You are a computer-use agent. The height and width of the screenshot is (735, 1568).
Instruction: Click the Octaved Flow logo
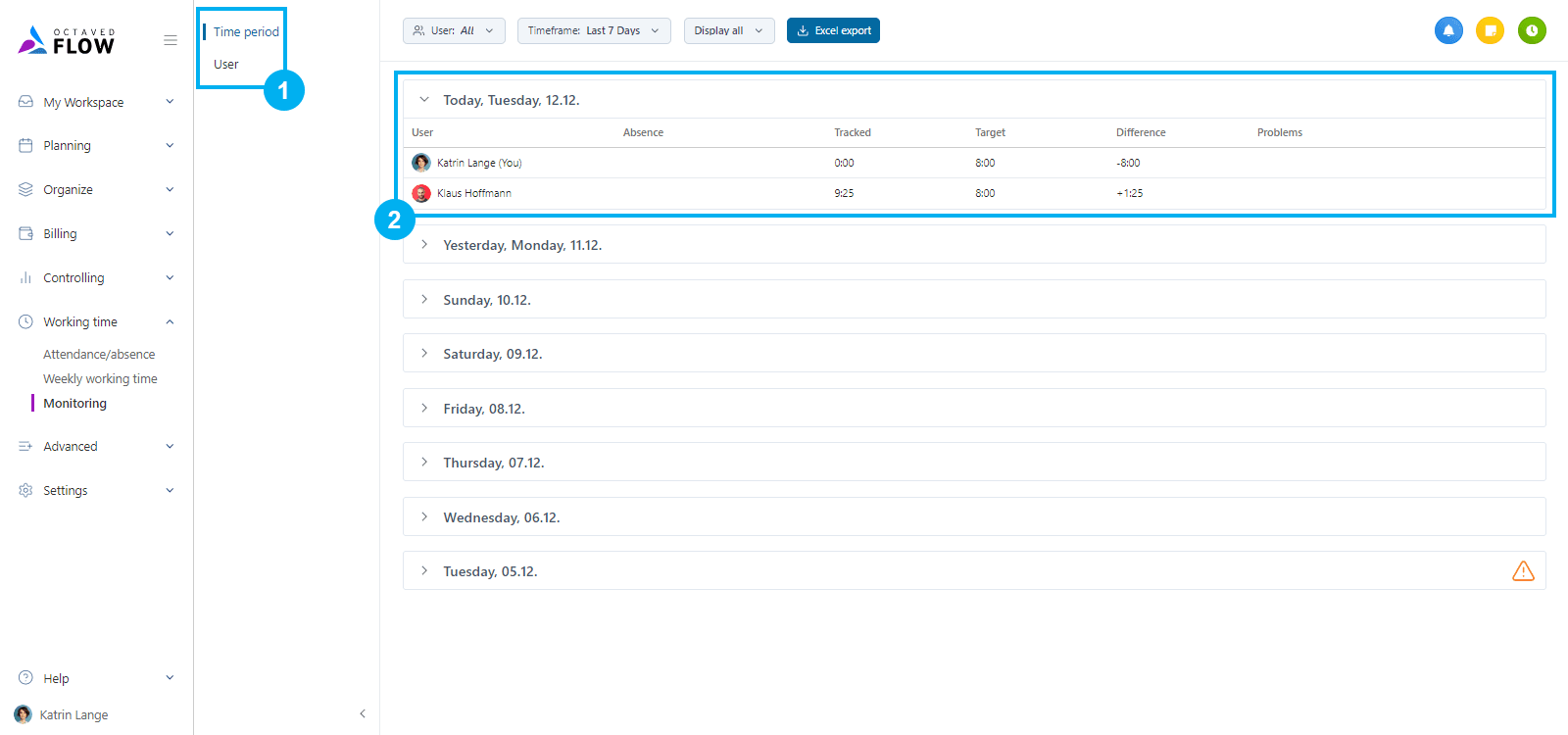click(x=67, y=40)
